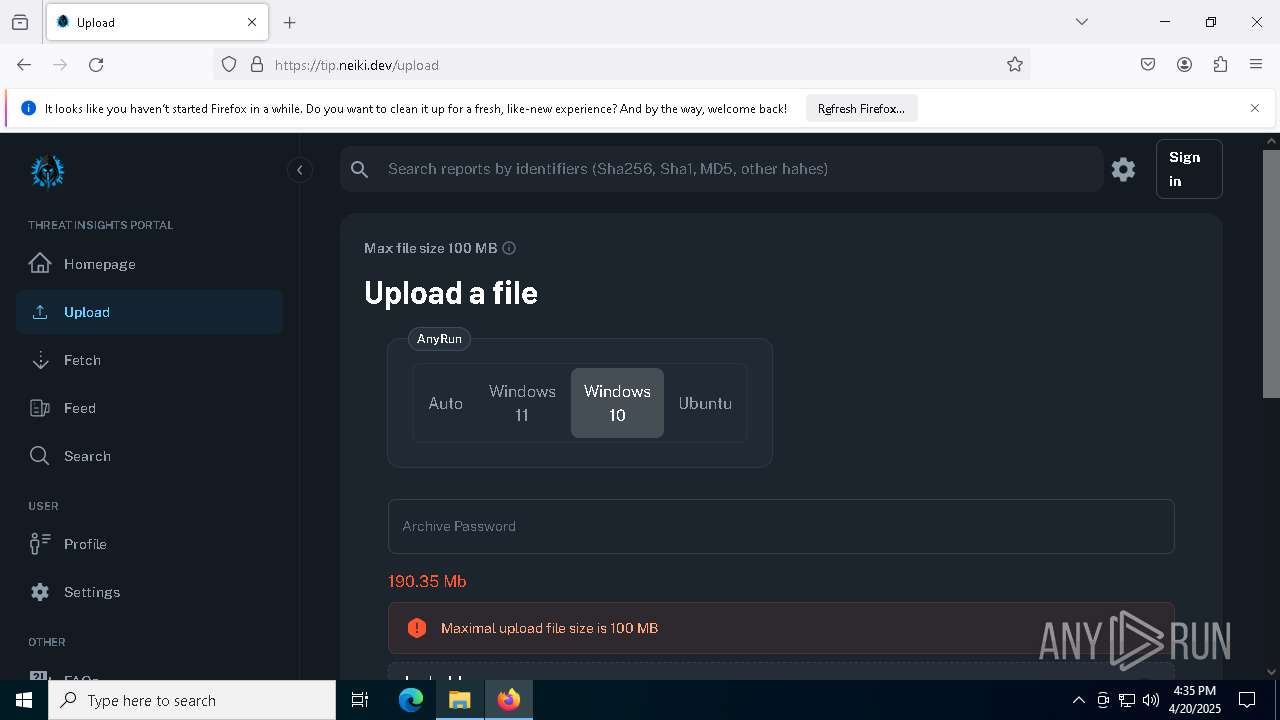Click the address bar URL
Viewport: 1280px width, 720px height.
coord(356,65)
